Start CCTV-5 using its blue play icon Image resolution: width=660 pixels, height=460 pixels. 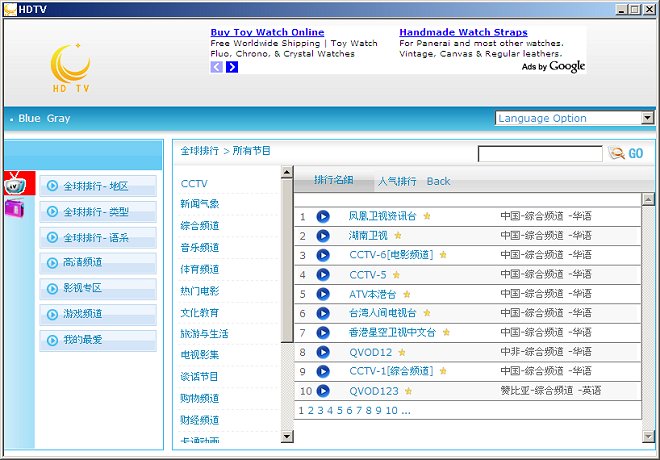tap(323, 274)
